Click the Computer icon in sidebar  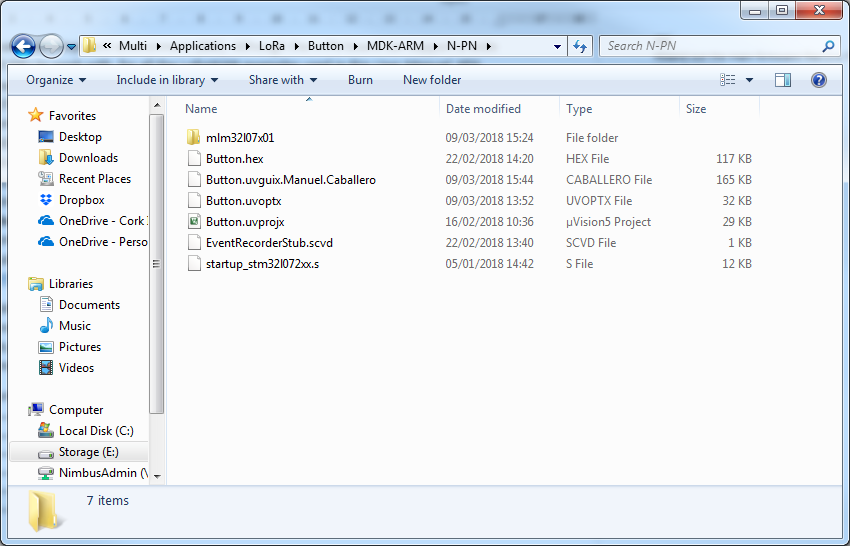tap(36, 409)
